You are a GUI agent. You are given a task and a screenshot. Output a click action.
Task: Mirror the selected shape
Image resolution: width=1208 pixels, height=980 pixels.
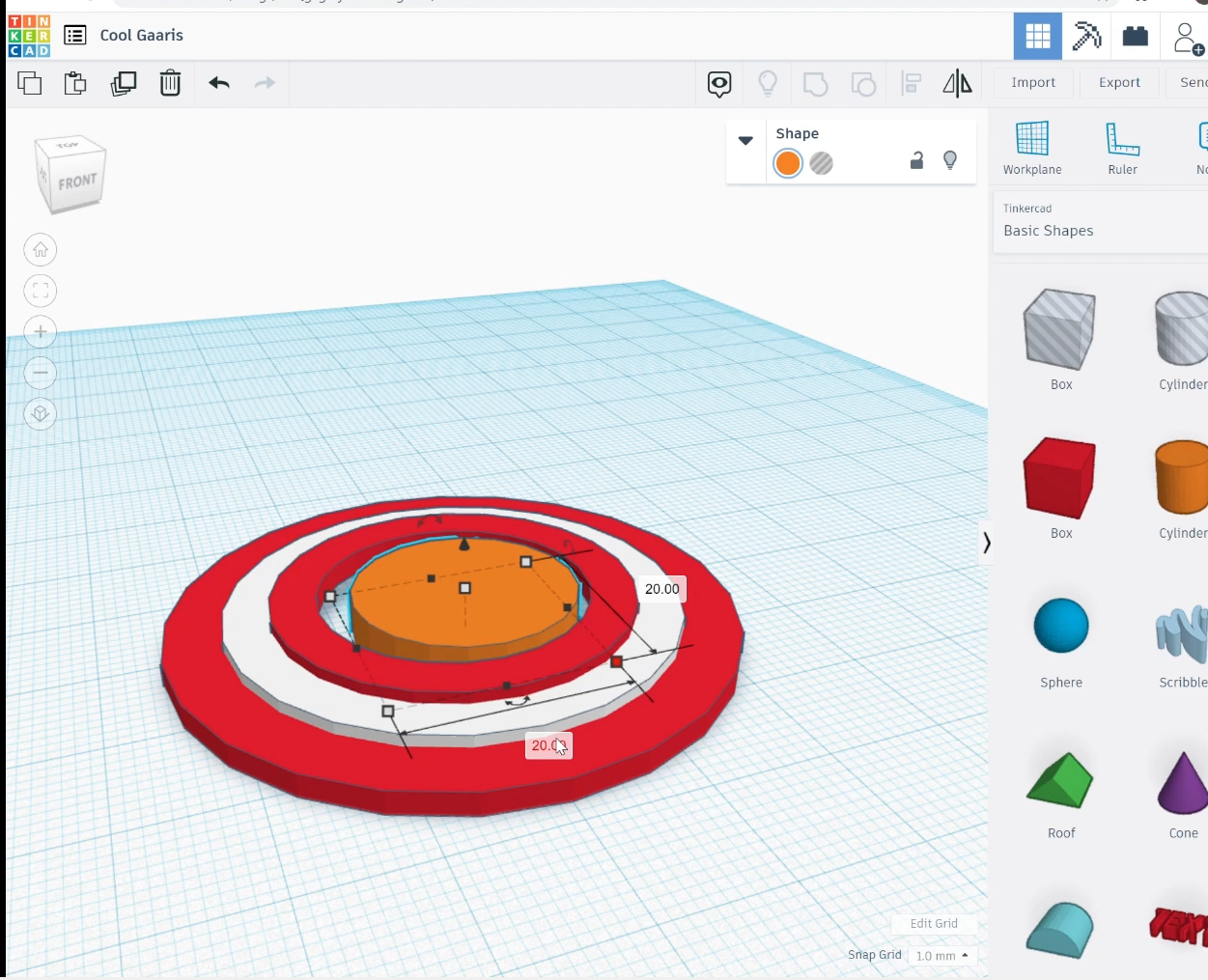tap(957, 84)
